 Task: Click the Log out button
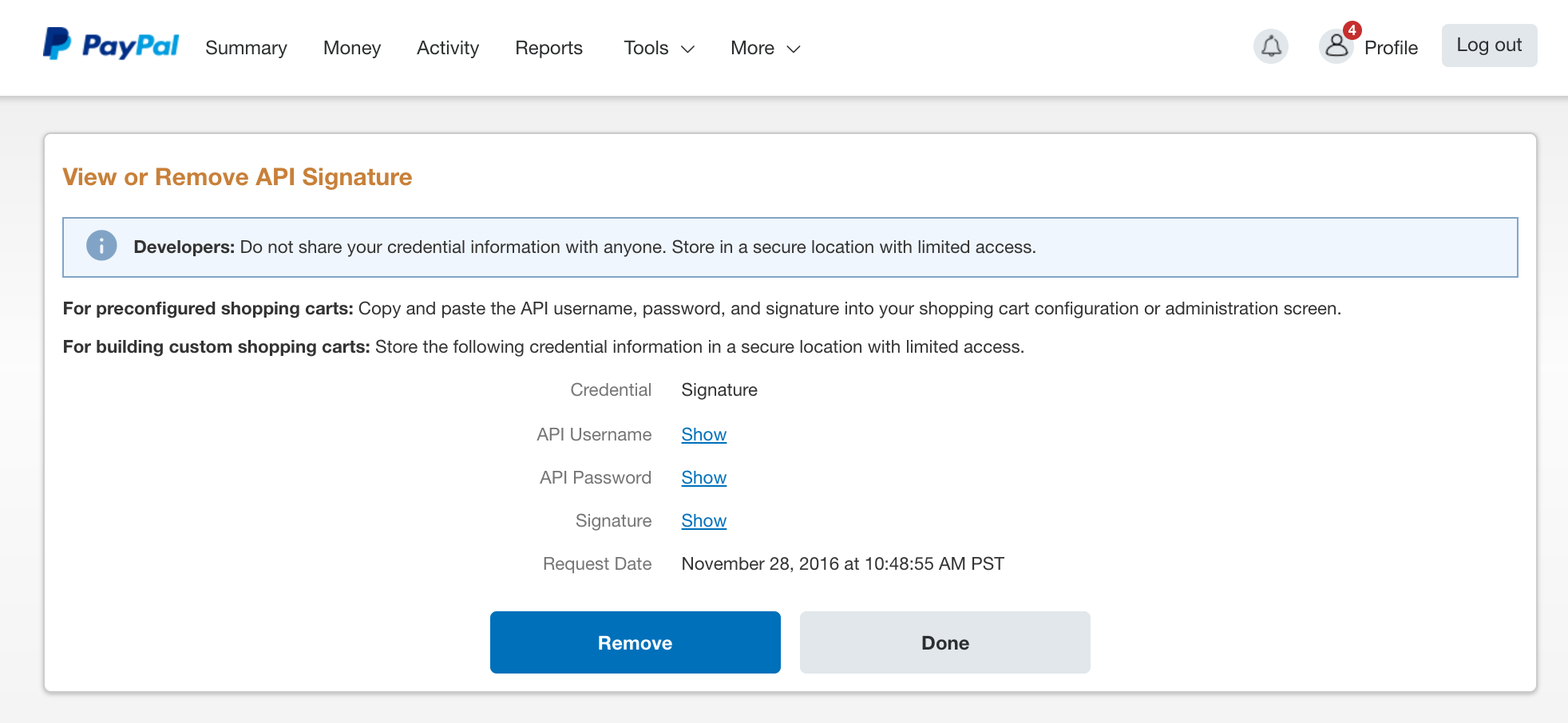pos(1489,45)
